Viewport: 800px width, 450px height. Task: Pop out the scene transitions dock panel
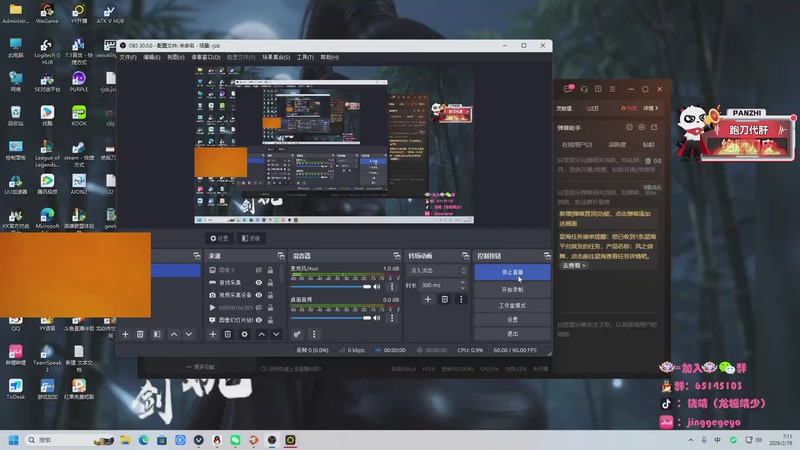[x=465, y=256]
